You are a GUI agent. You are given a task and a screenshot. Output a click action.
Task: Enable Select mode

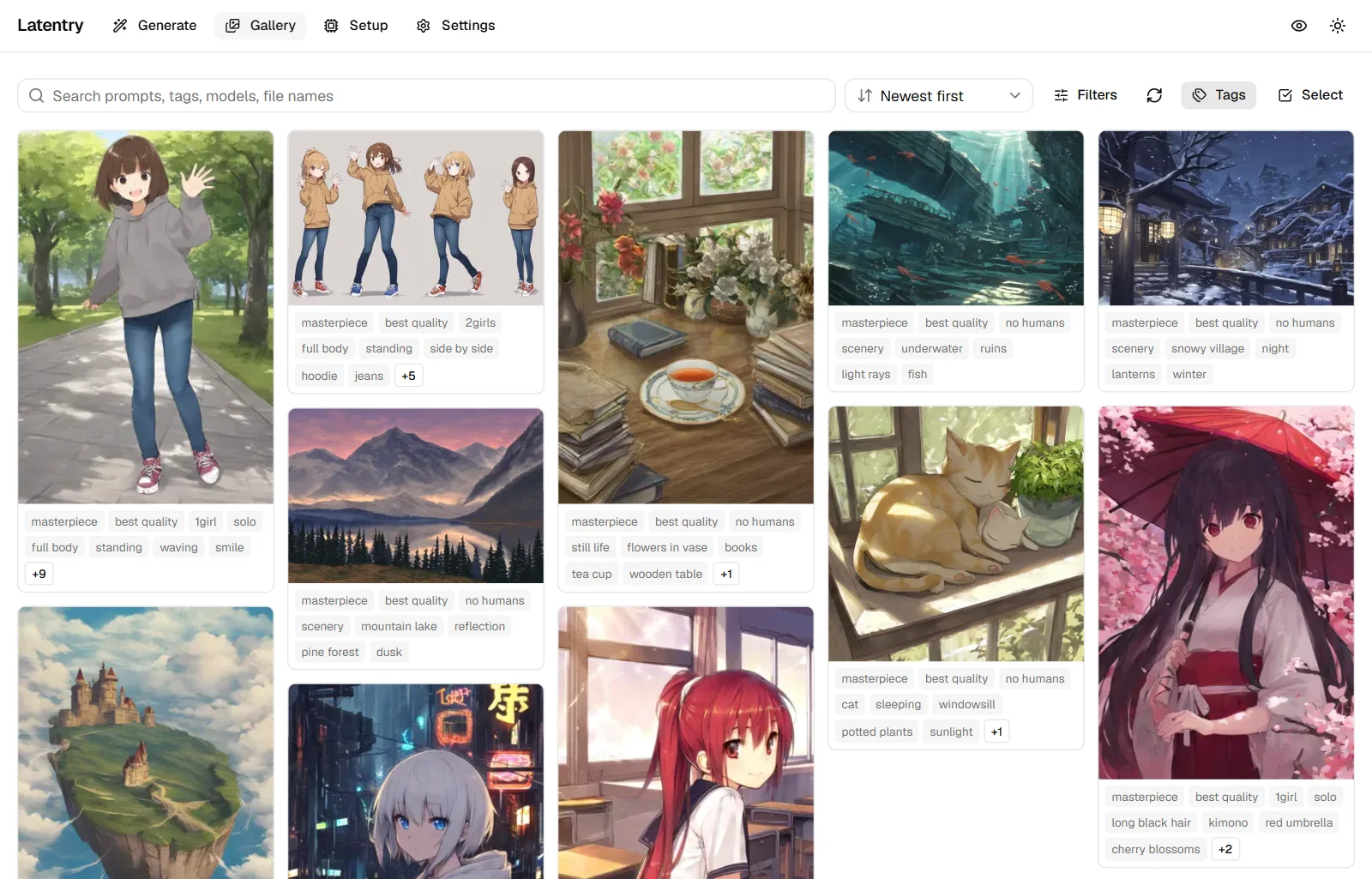1310,95
